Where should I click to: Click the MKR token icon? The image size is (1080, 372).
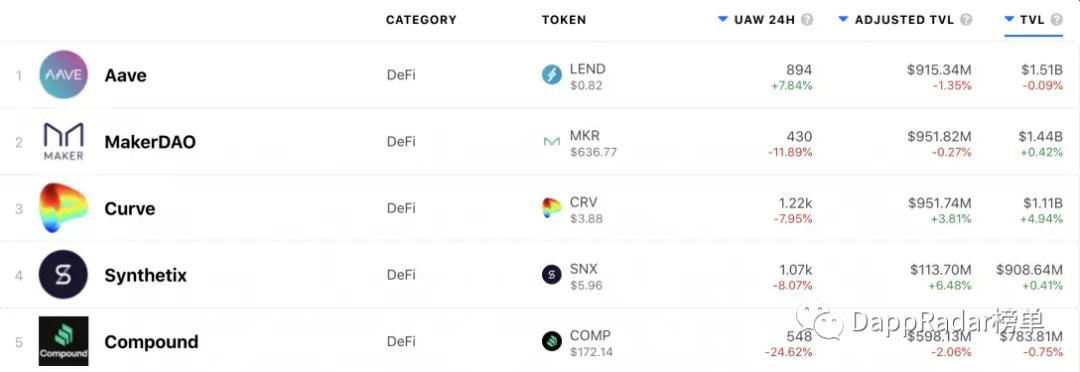click(x=552, y=142)
